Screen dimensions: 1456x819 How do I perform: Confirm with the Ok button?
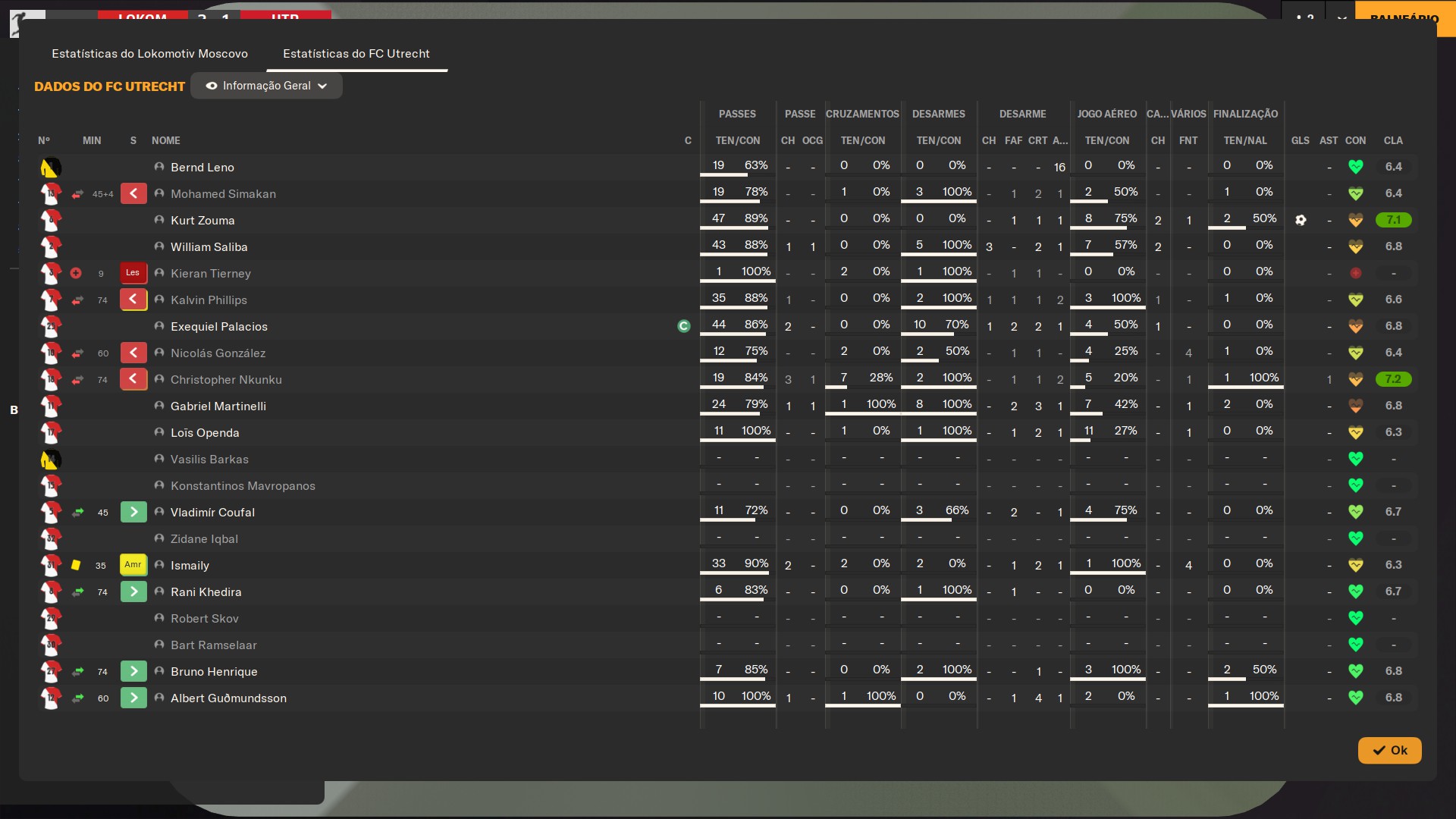tap(1389, 750)
